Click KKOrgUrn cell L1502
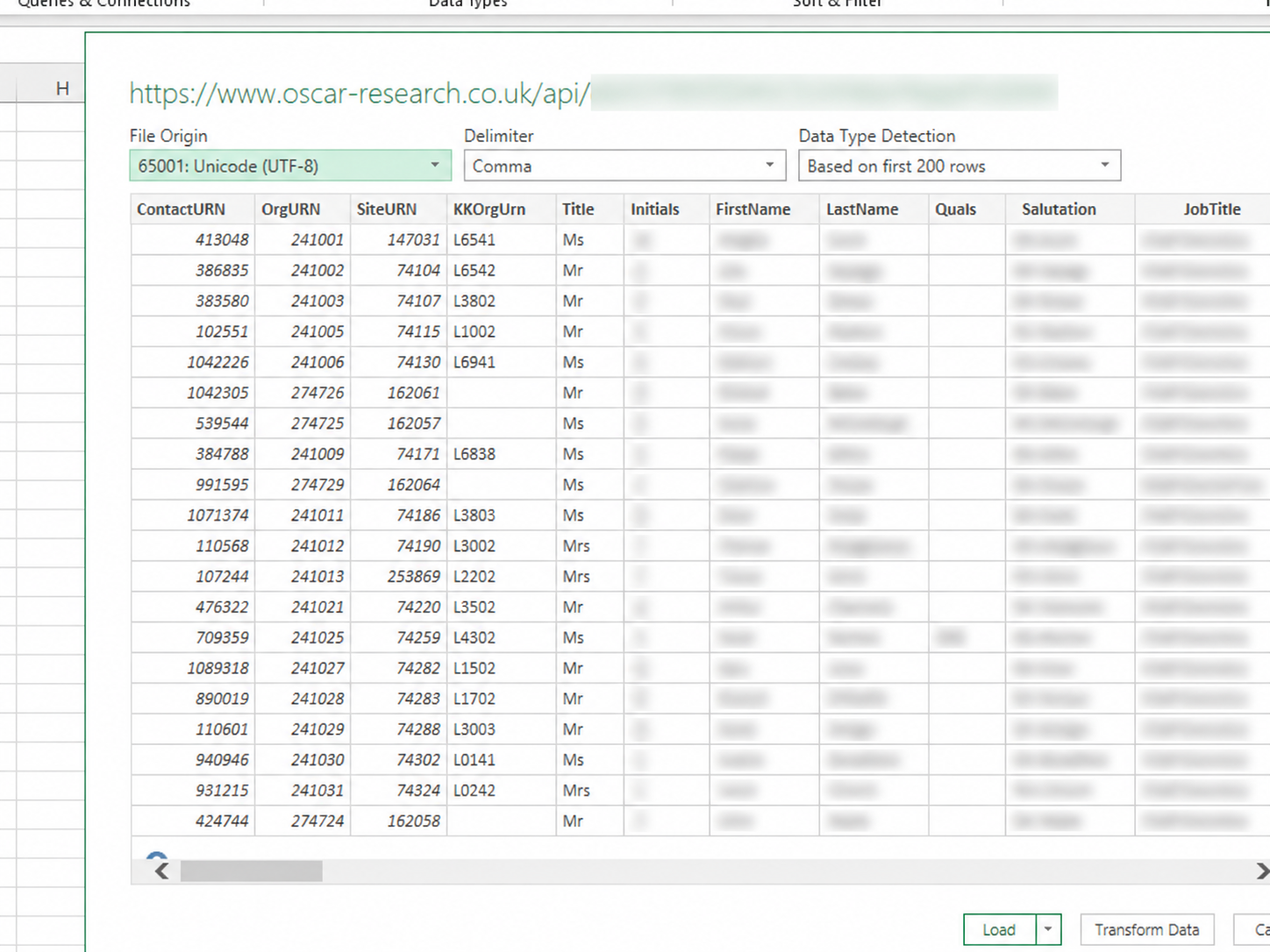This screenshot has height=952, width=1270. 502,669
